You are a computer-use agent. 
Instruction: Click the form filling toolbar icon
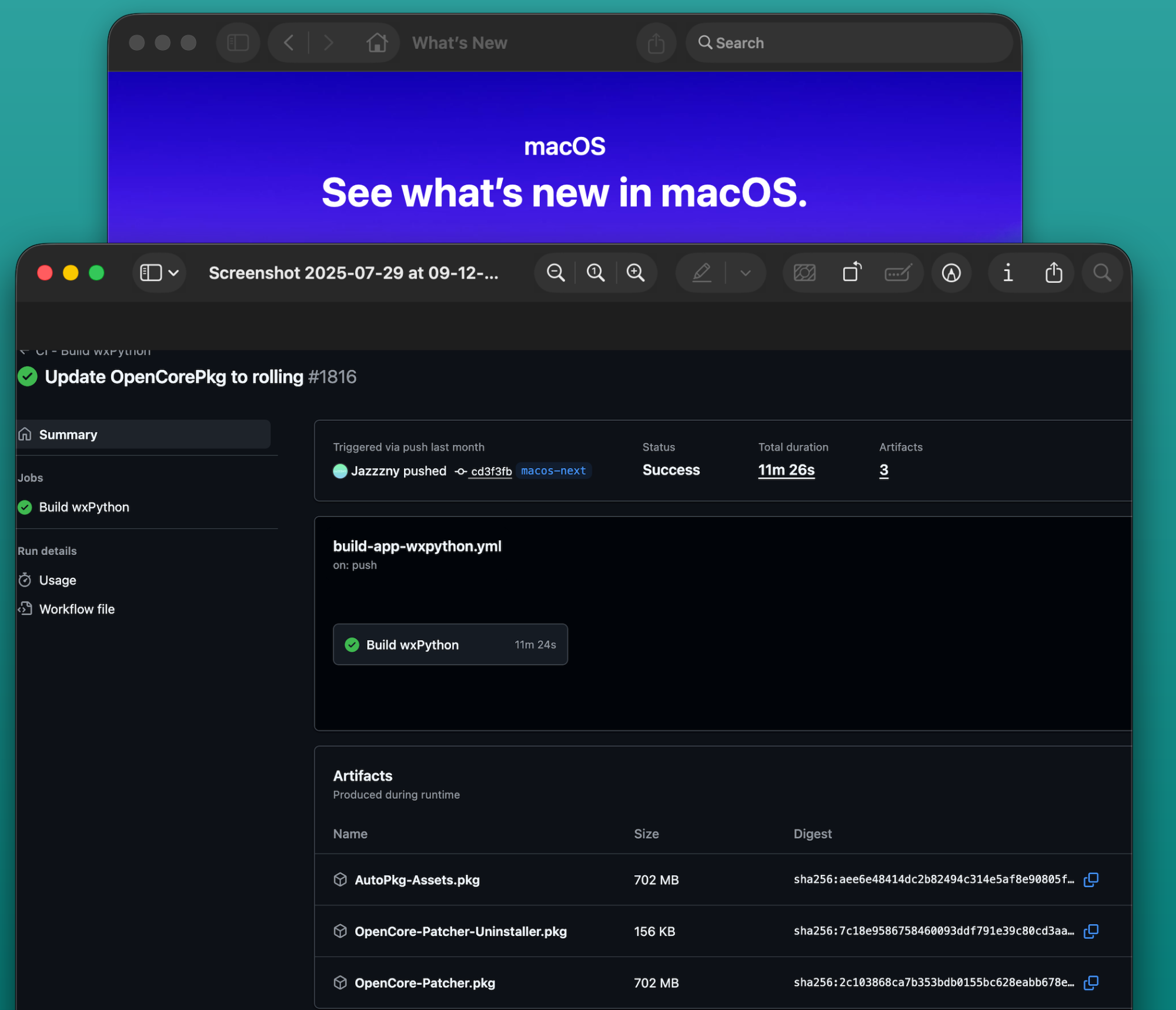click(898, 273)
